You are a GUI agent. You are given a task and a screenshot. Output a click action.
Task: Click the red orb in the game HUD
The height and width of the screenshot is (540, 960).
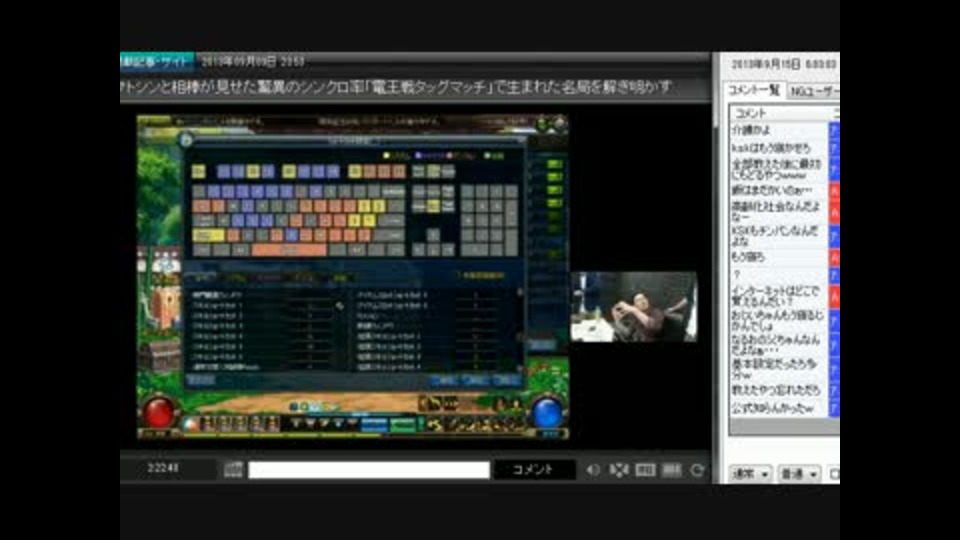(x=159, y=413)
